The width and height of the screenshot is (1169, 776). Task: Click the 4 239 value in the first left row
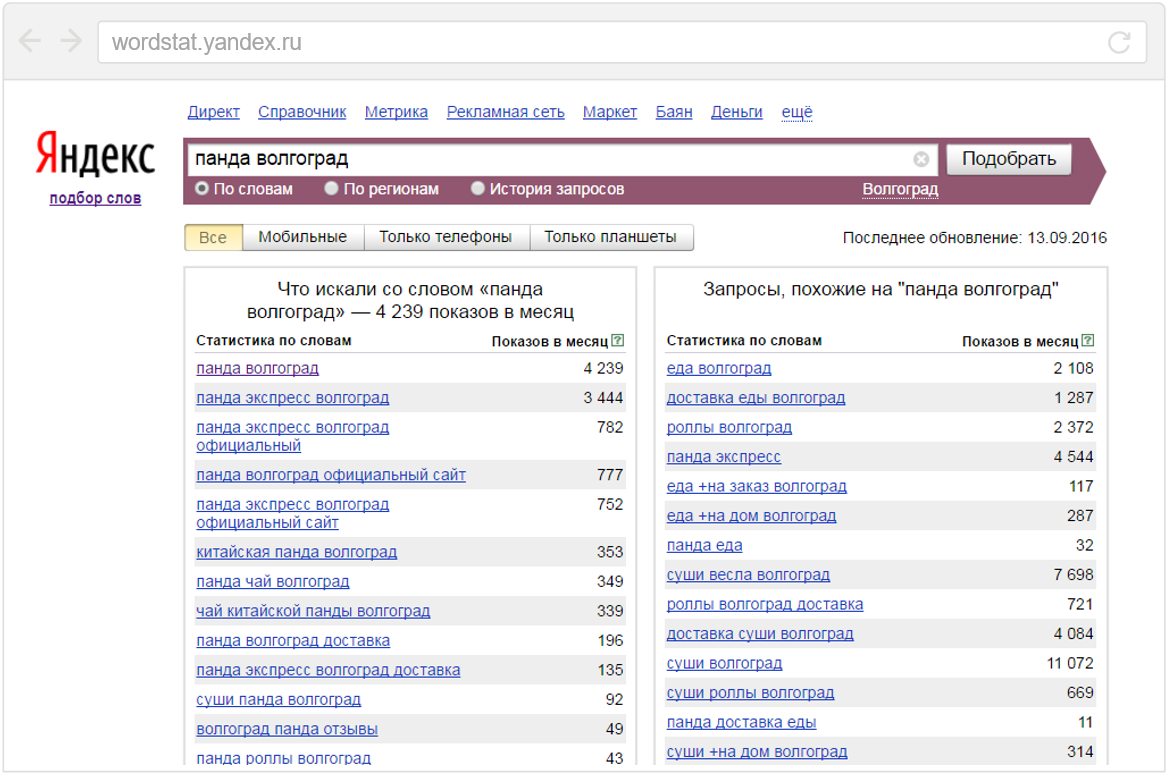(603, 368)
